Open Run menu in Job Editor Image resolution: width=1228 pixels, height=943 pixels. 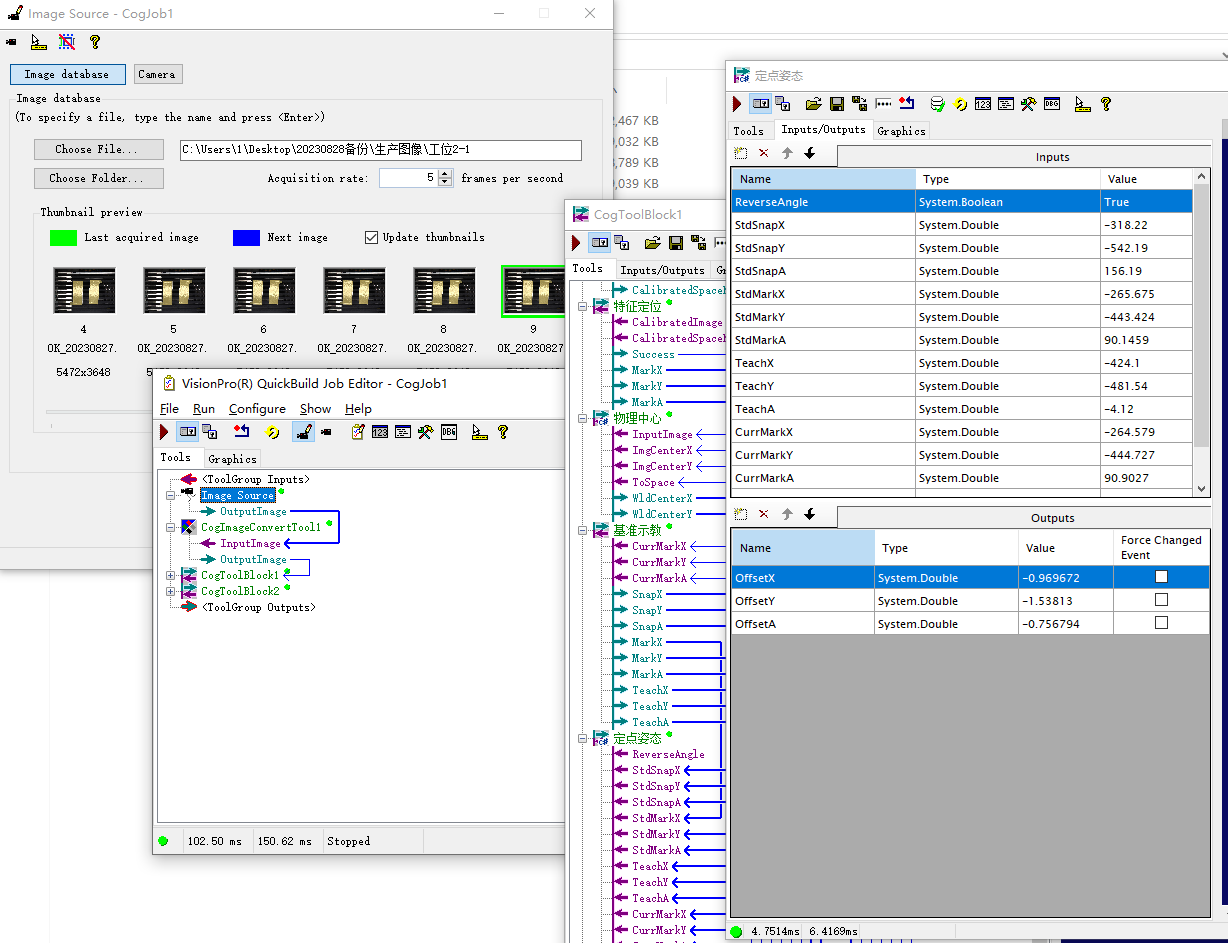[204, 408]
